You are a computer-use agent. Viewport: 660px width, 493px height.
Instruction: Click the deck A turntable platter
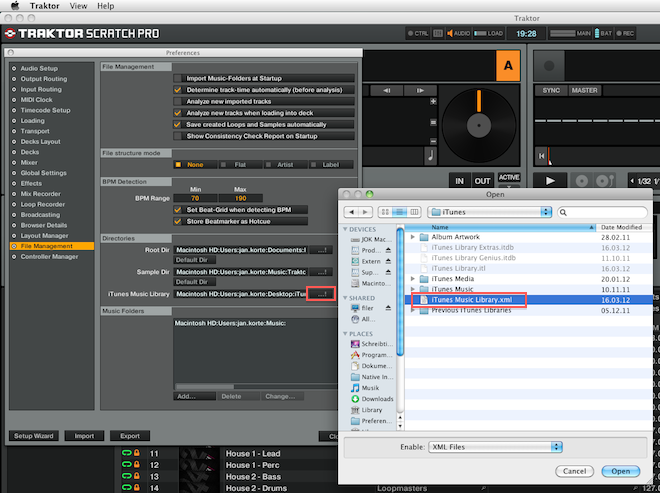point(479,125)
